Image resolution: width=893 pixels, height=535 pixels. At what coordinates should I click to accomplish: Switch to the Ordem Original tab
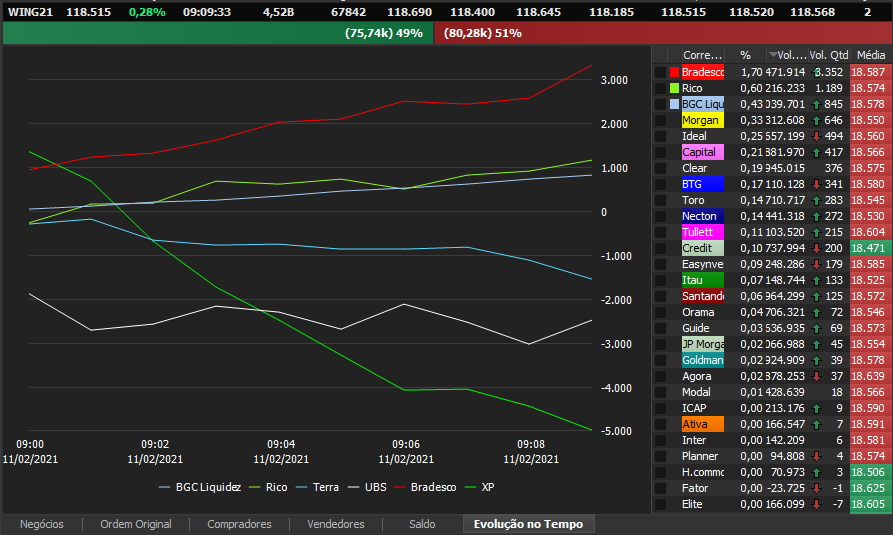tap(136, 524)
